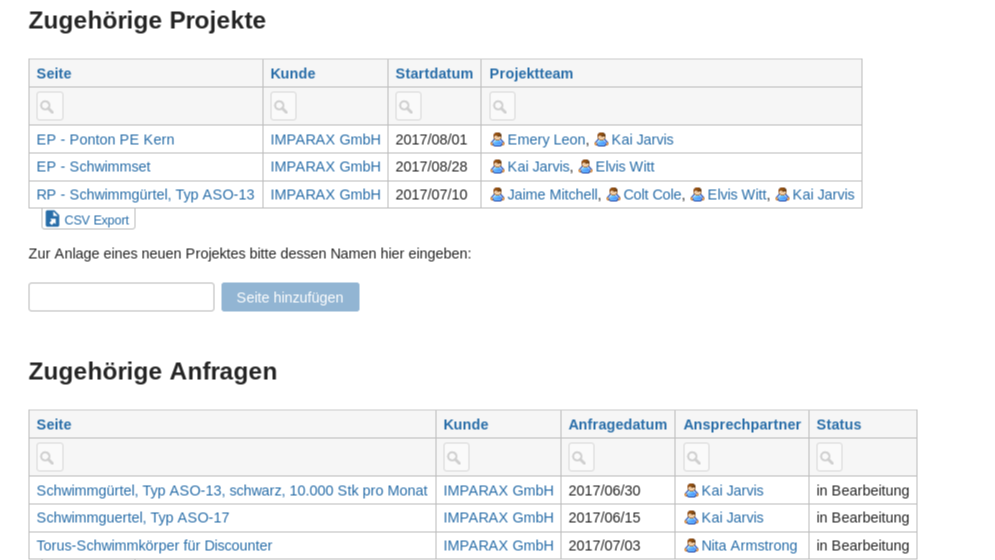995x560 pixels.
Task: Click user icon beside Elvis Witt in EP - Schwimmset row
Action: [x=586, y=167]
